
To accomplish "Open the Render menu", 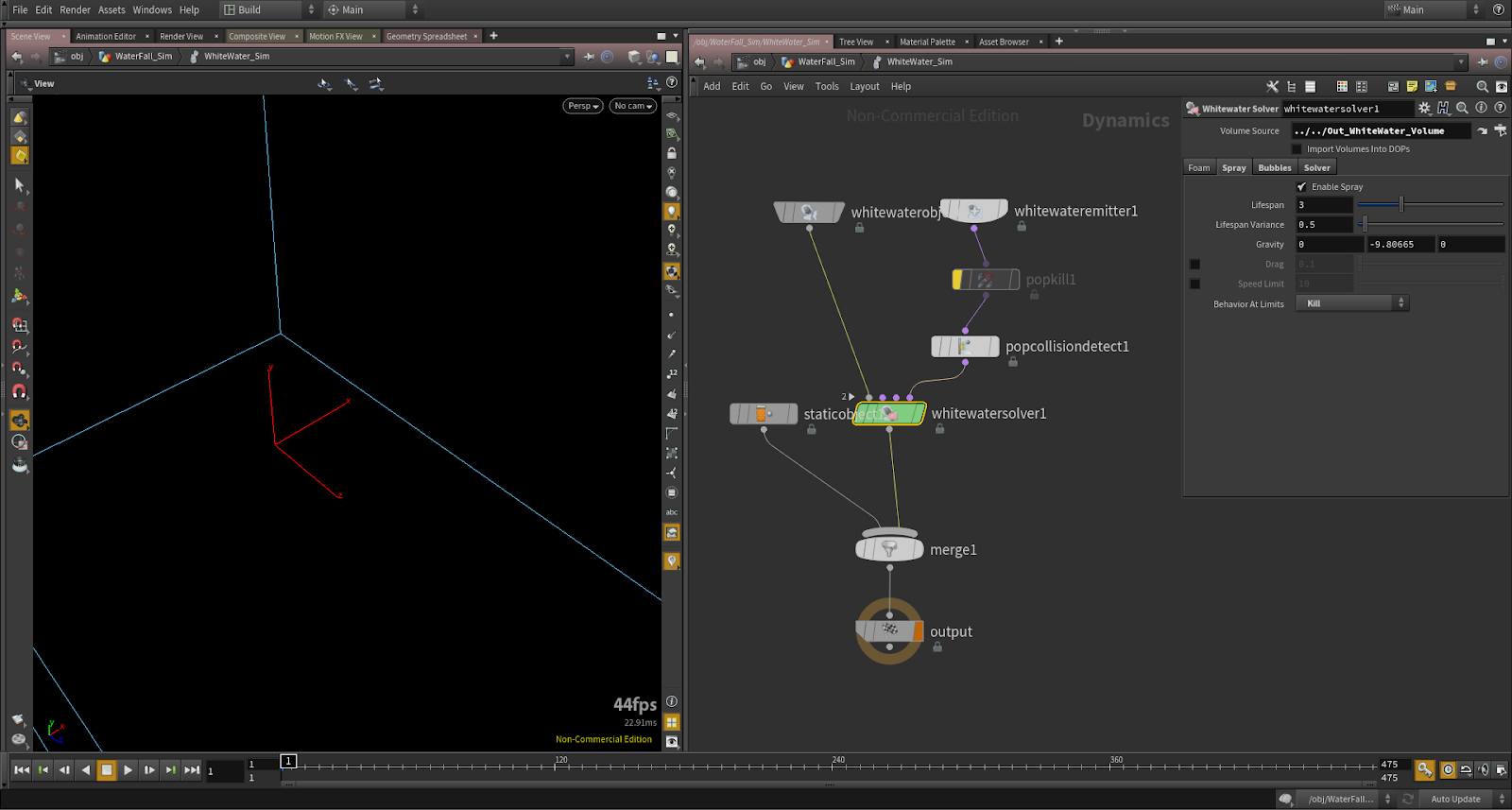I will click(x=75, y=9).
